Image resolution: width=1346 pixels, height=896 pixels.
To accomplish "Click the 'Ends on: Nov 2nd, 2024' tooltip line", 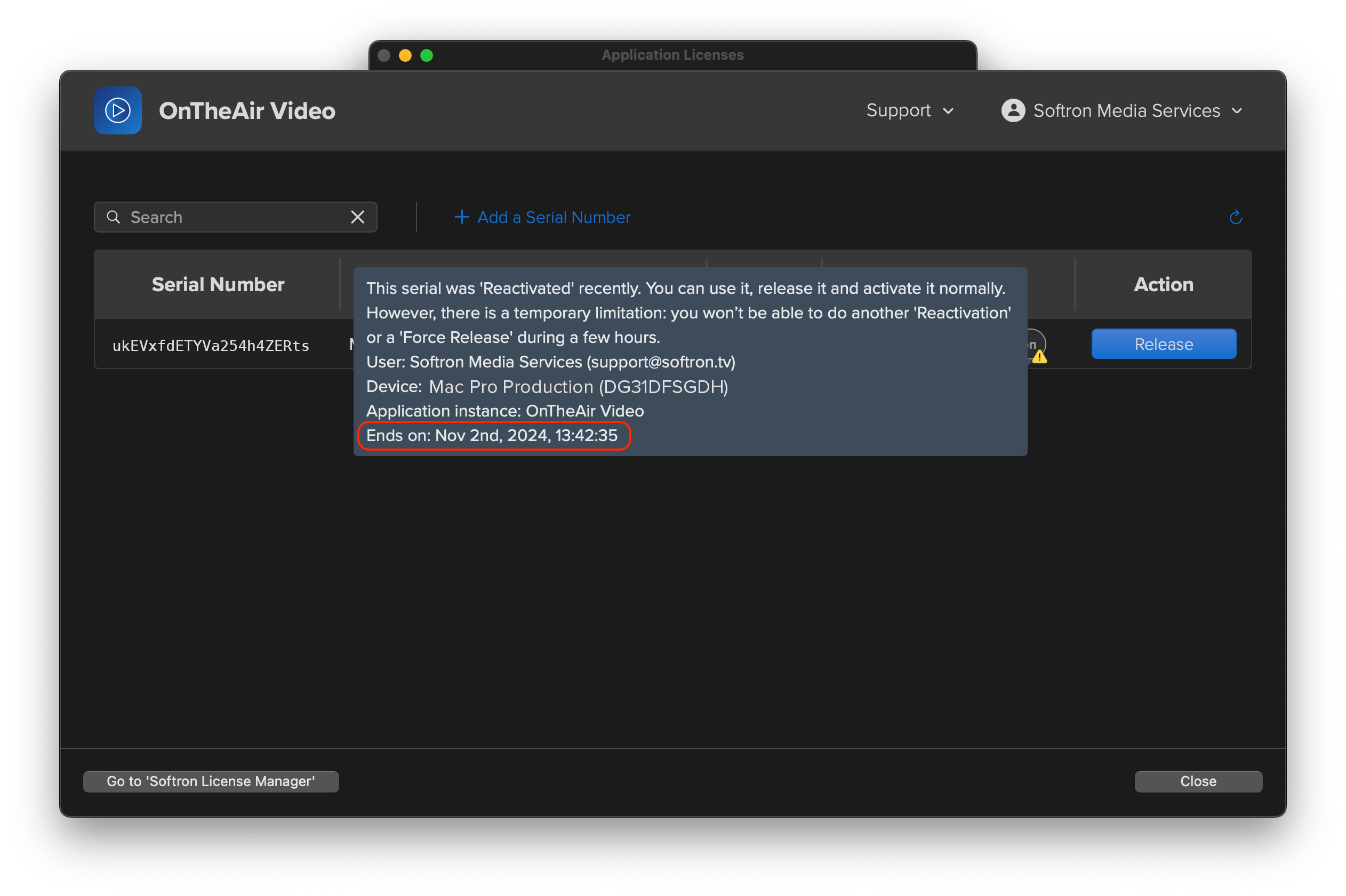I will [x=492, y=435].
